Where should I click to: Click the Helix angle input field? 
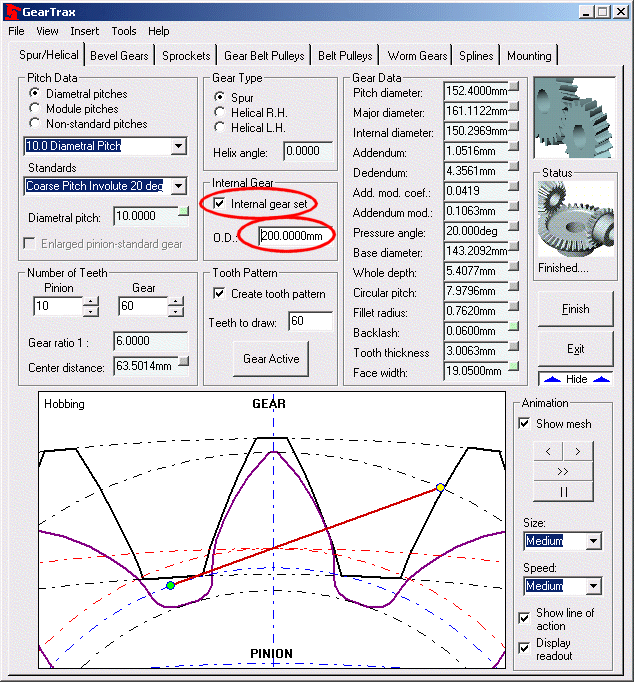308,151
